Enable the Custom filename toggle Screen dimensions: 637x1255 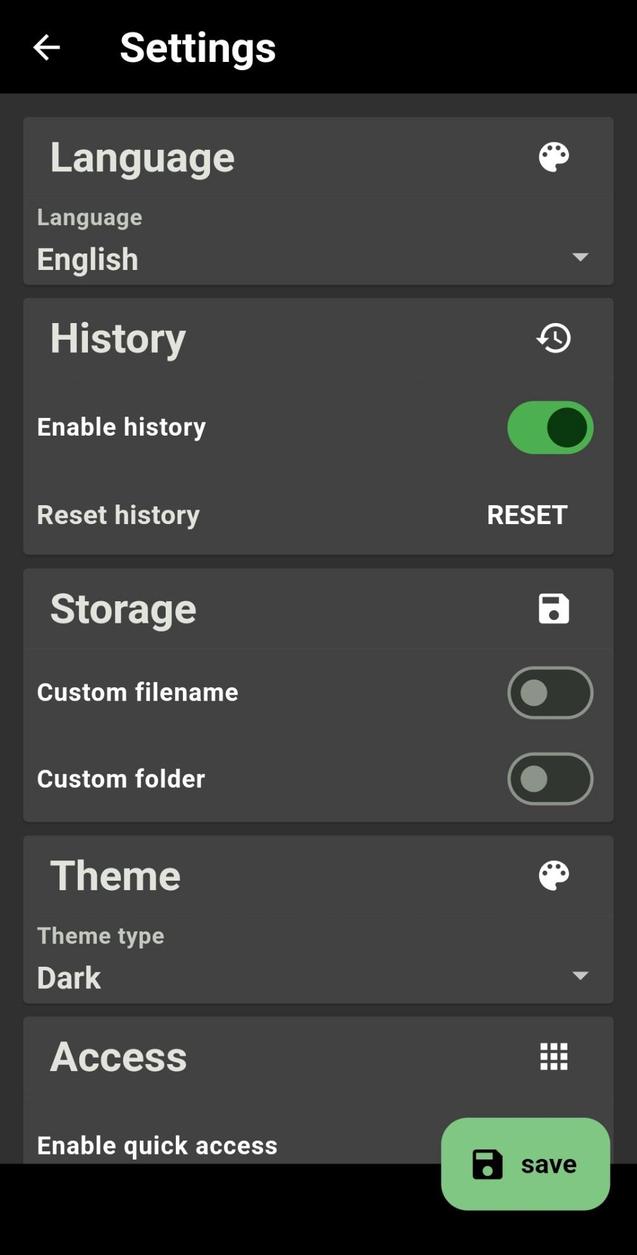pyautogui.click(x=550, y=692)
